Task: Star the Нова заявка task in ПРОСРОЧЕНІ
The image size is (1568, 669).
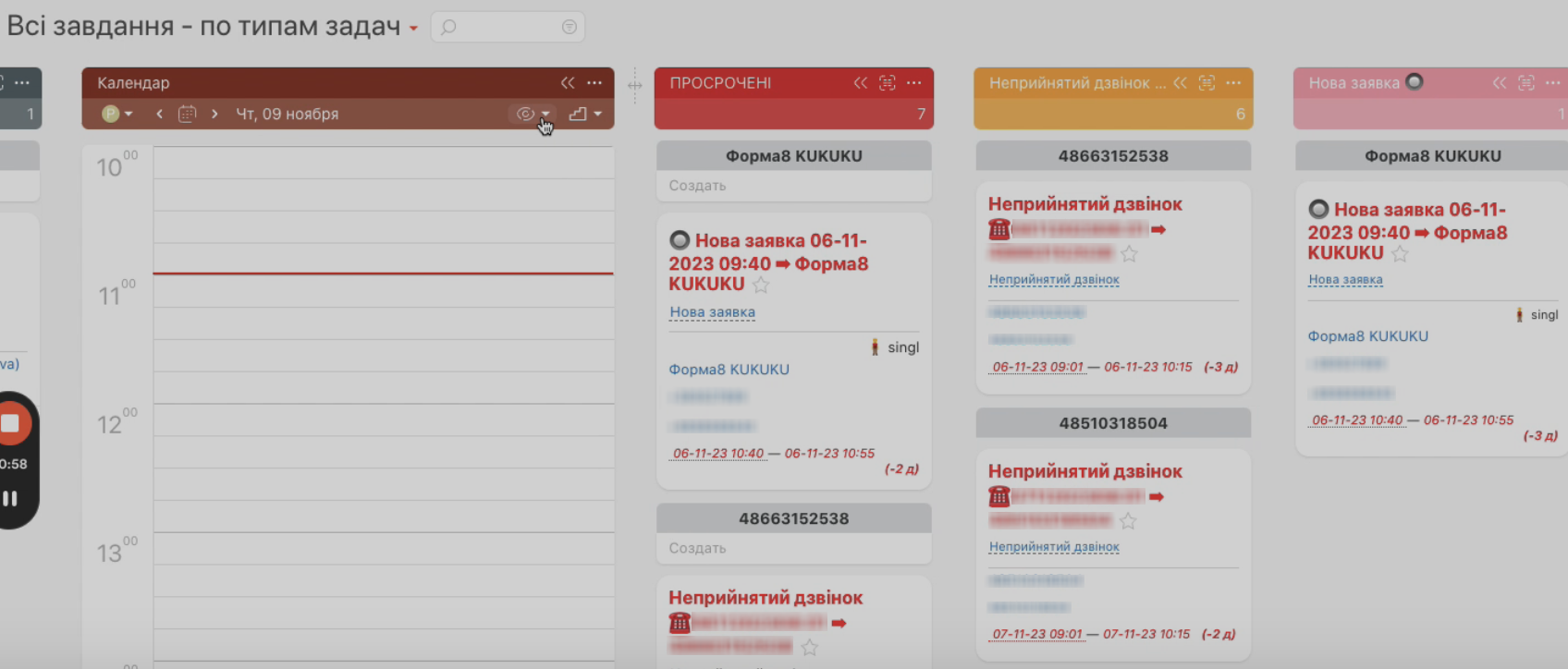Action: (760, 286)
